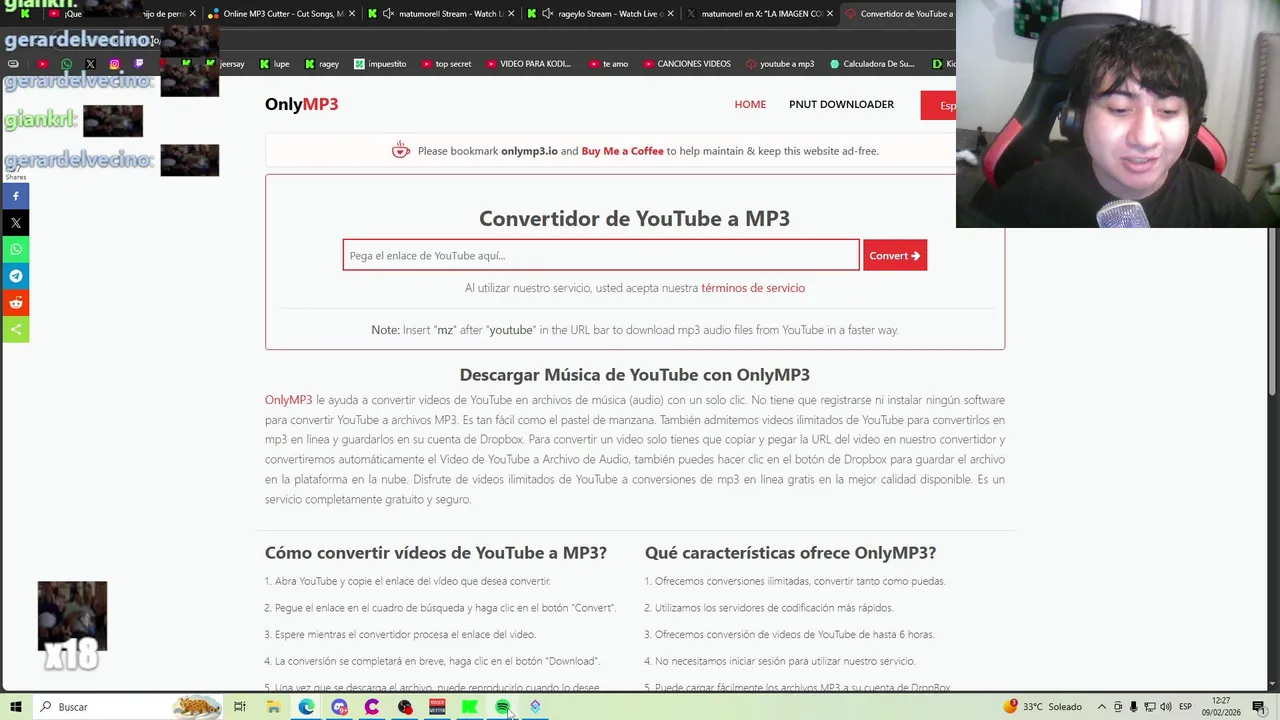
Task: Open the youtube a mp3 bookmark
Action: pos(780,64)
